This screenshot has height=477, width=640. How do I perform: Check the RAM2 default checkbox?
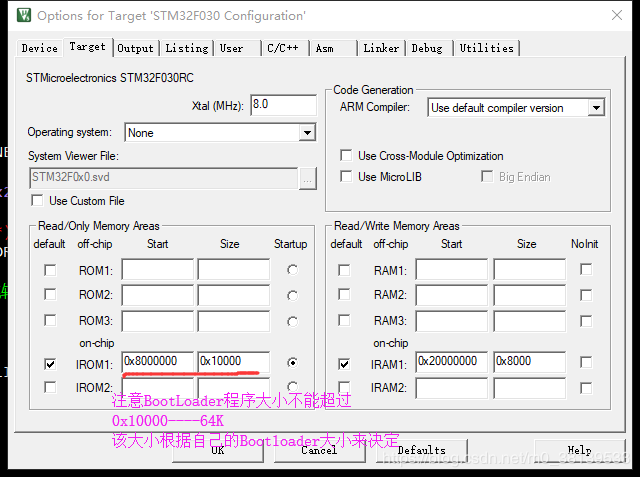344,294
